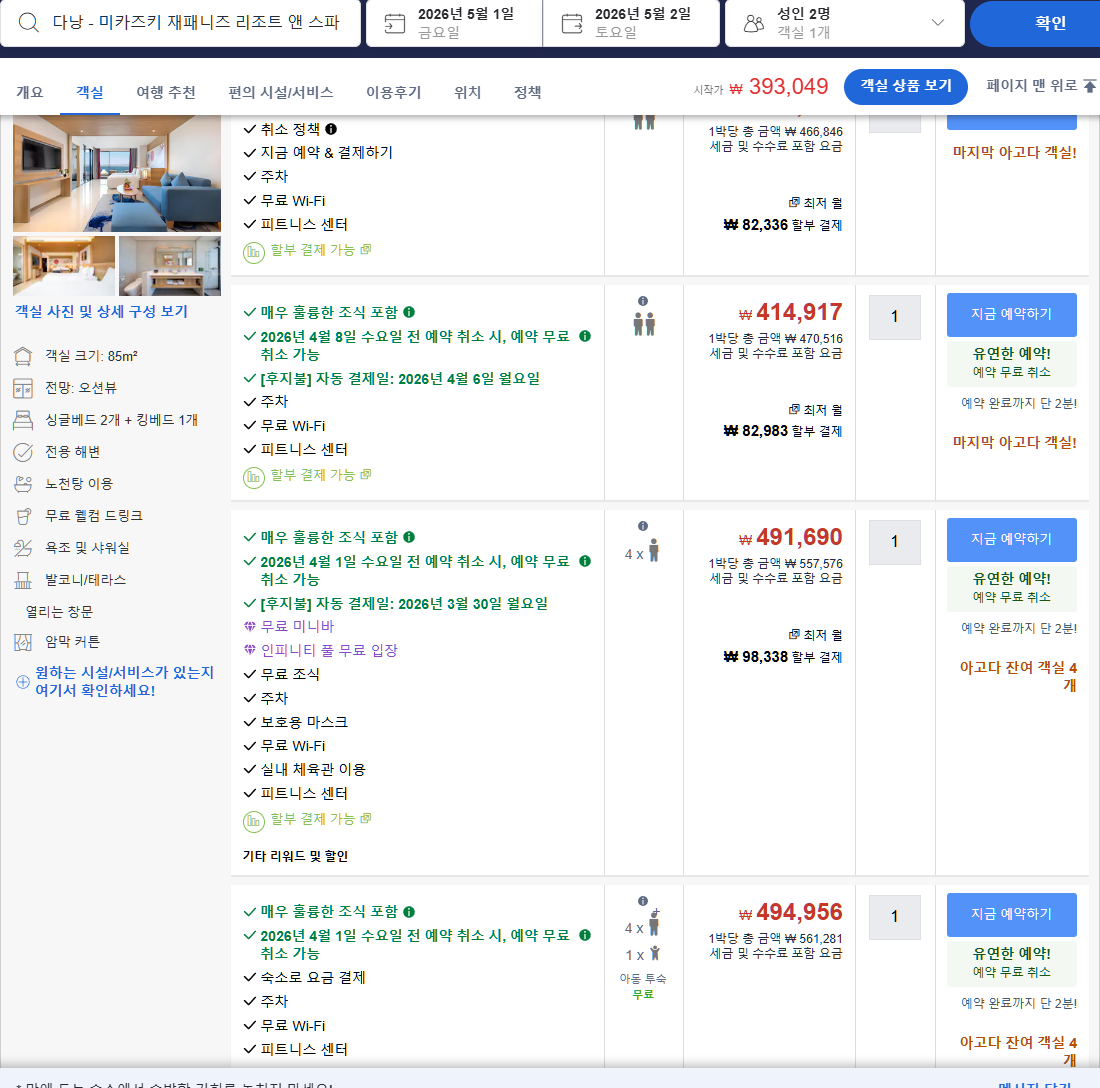The height and width of the screenshot is (1088, 1100).
Task: Click the hotel name search field
Action: click(180, 23)
